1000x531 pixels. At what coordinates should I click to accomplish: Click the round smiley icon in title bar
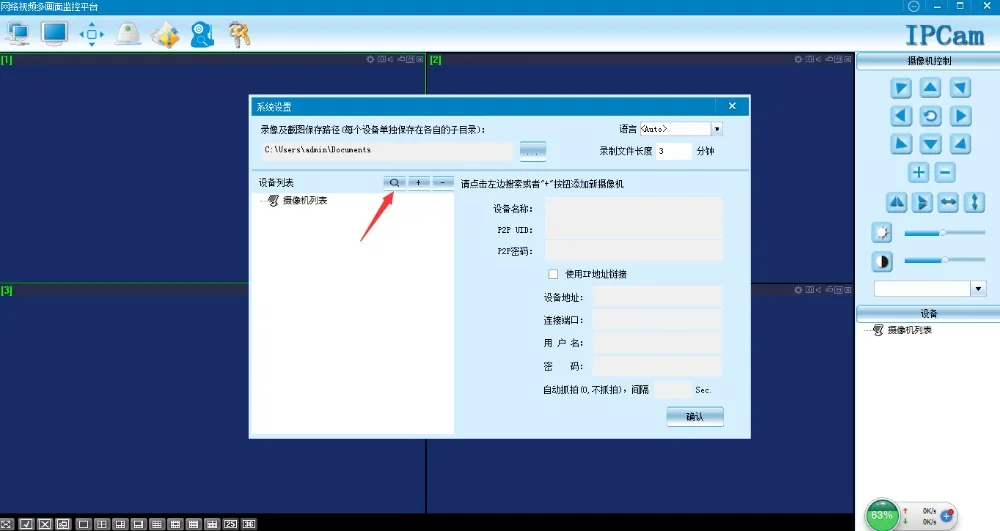point(913,6)
